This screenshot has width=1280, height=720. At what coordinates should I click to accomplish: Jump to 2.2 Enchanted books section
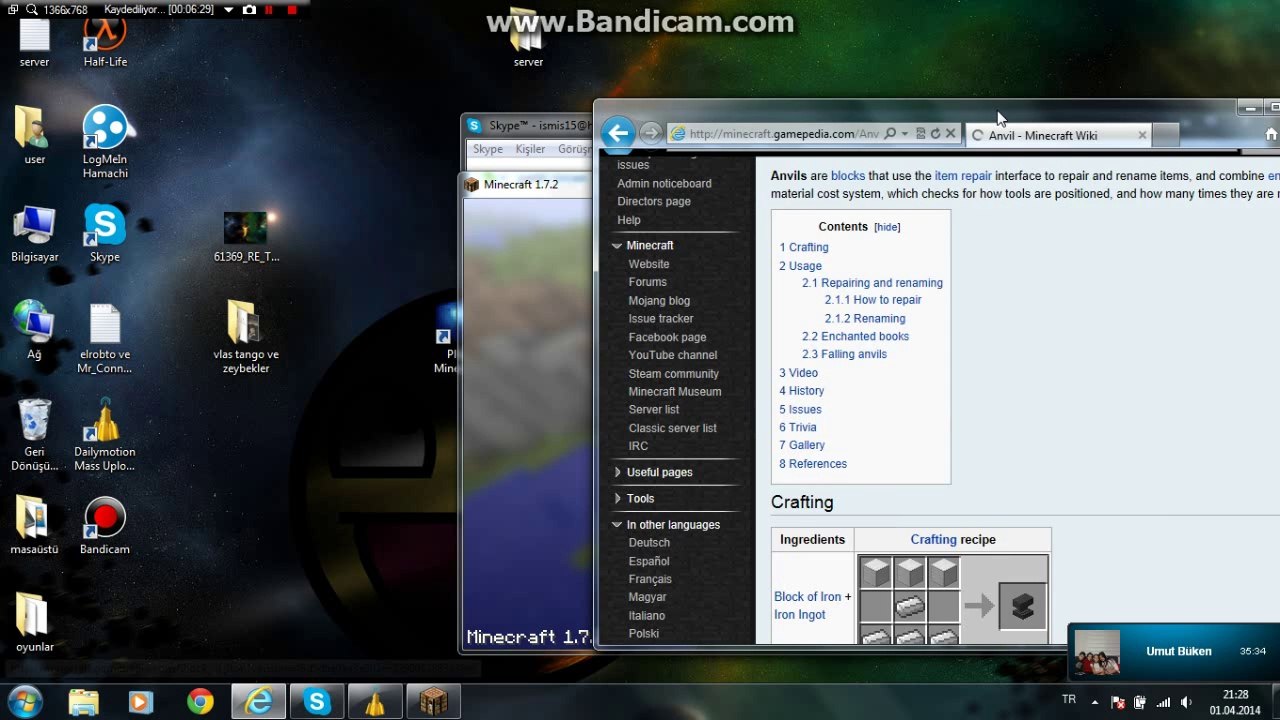click(855, 336)
